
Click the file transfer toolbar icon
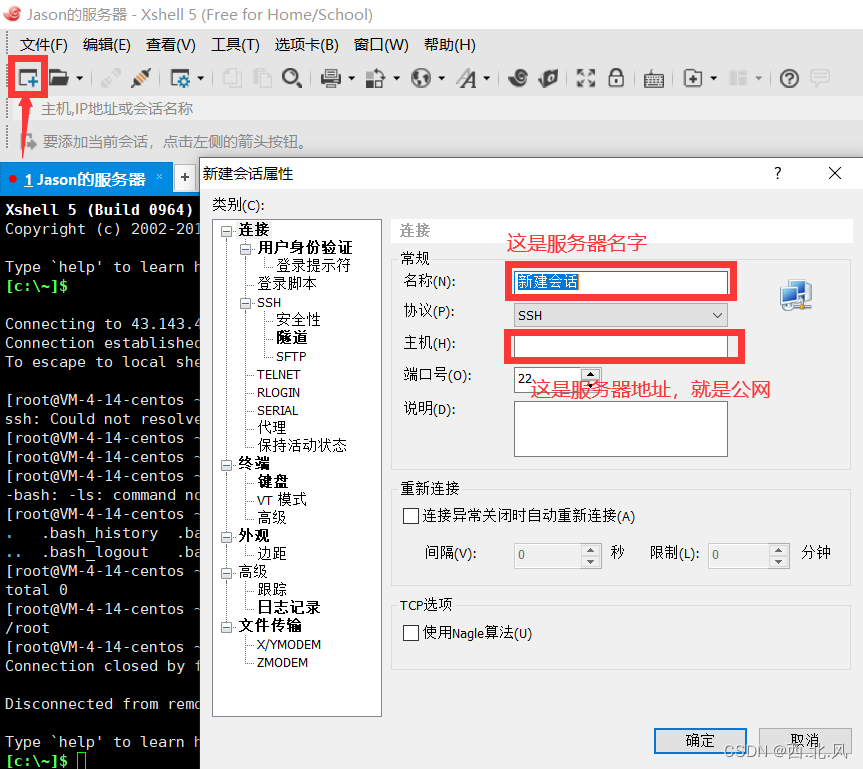375,78
